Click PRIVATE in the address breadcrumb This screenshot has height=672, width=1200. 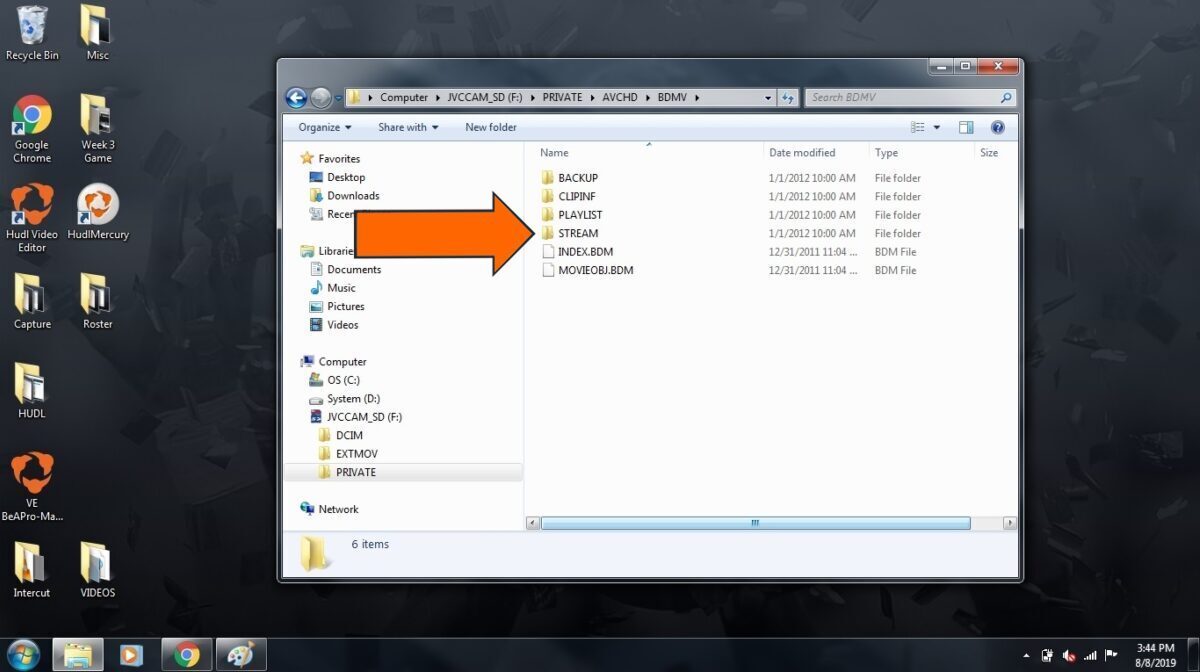point(562,98)
